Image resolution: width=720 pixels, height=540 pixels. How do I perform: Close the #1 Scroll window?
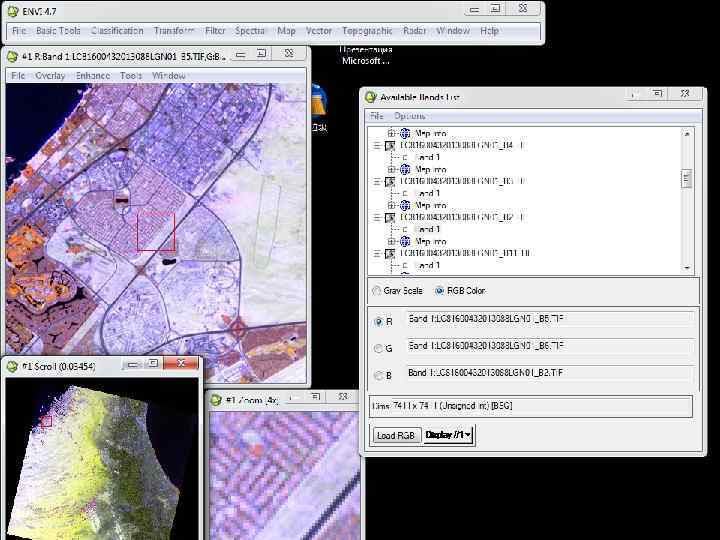(x=181, y=364)
